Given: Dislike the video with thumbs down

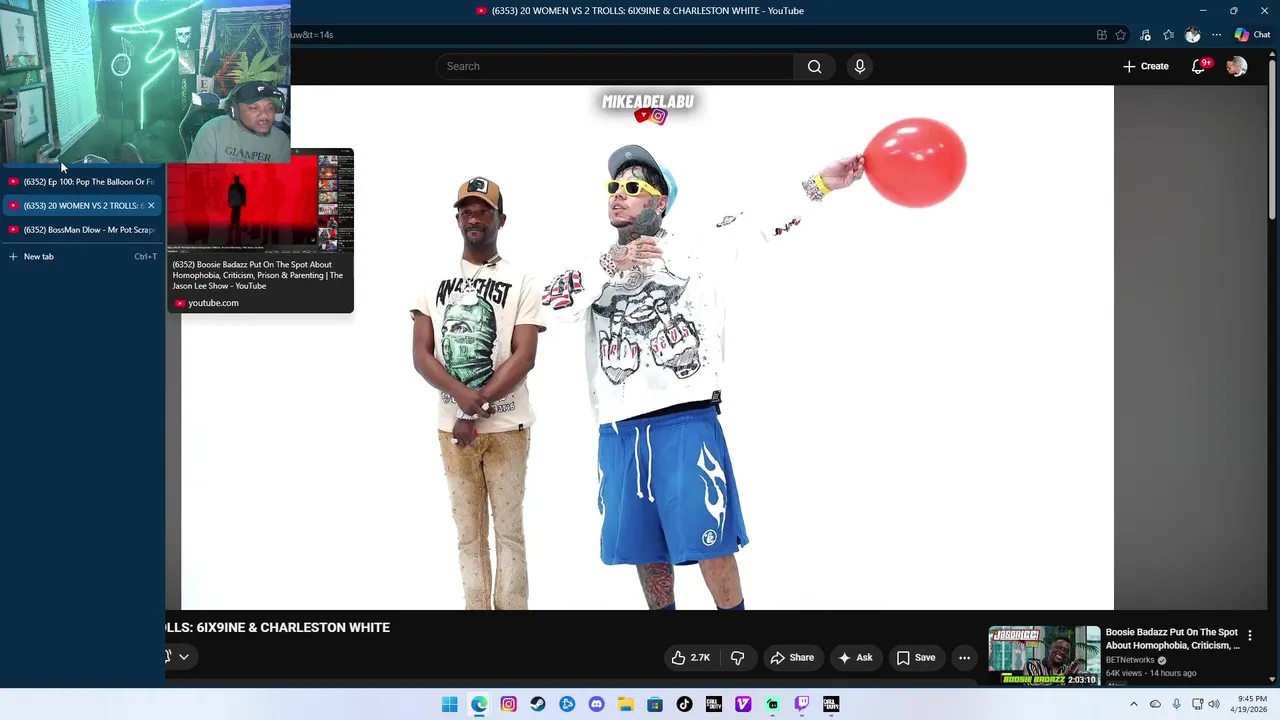Looking at the screenshot, I should (738, 657).
